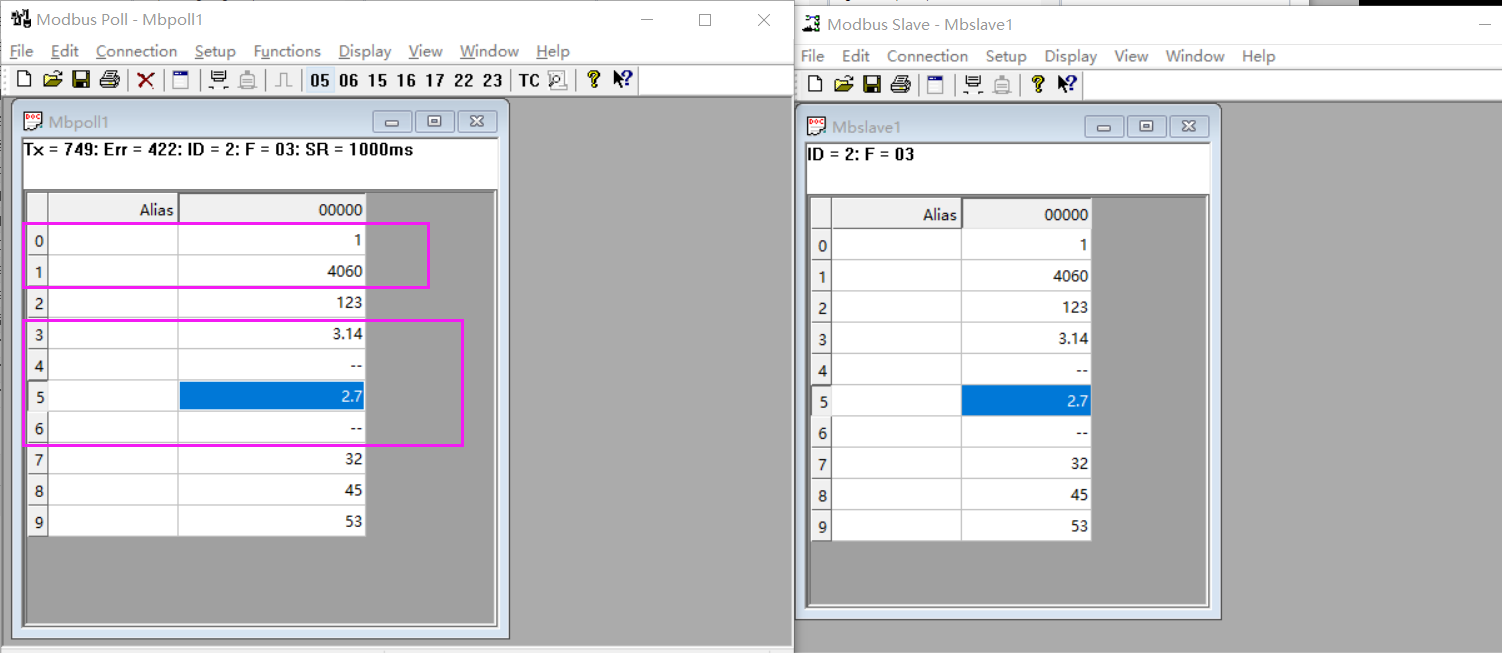
Task: Click Disconnect icon in Modbus Slave toolbar
Action: click(x=1001, y=84)
